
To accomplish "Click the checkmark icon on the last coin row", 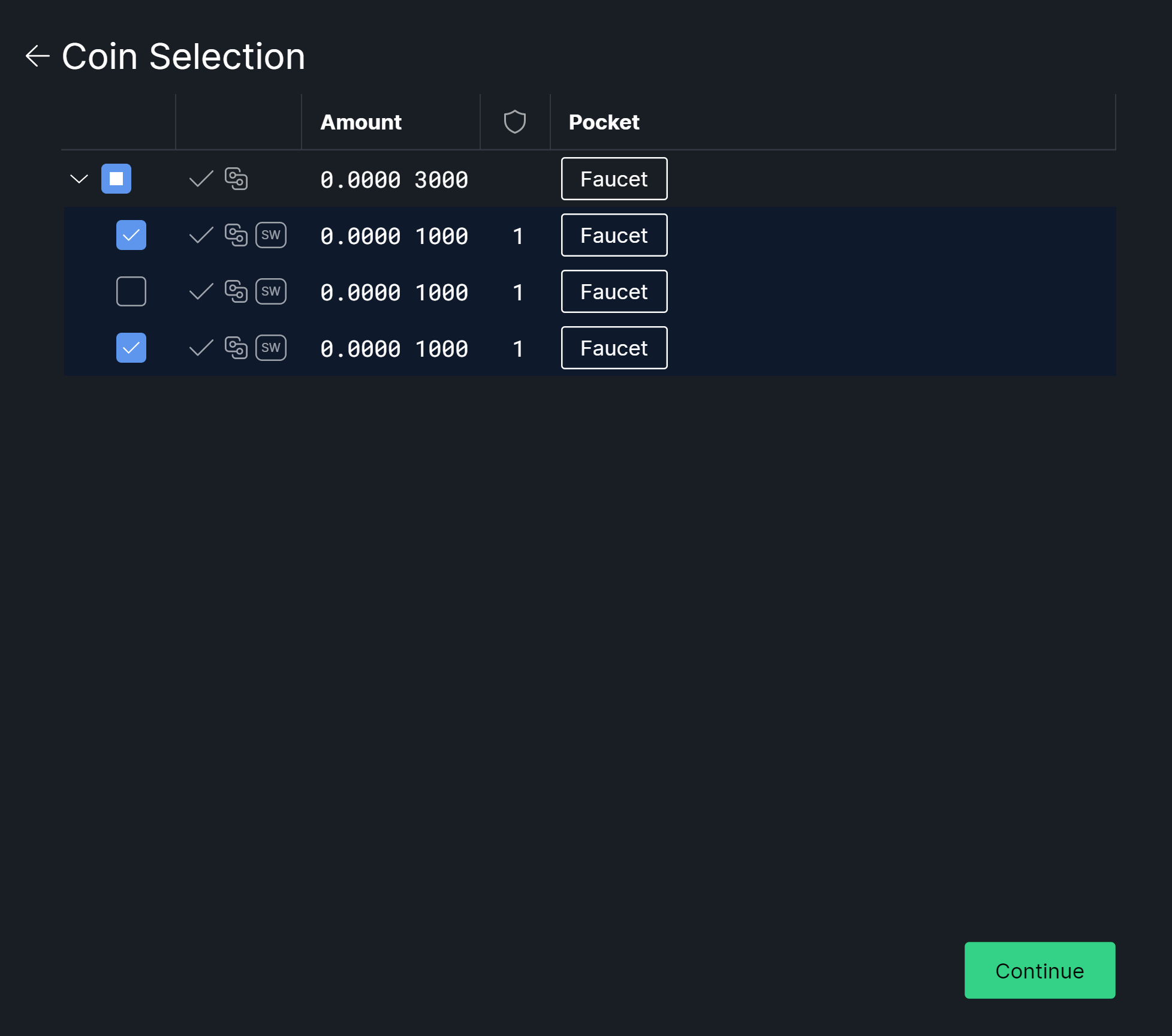I will [201, 348].
